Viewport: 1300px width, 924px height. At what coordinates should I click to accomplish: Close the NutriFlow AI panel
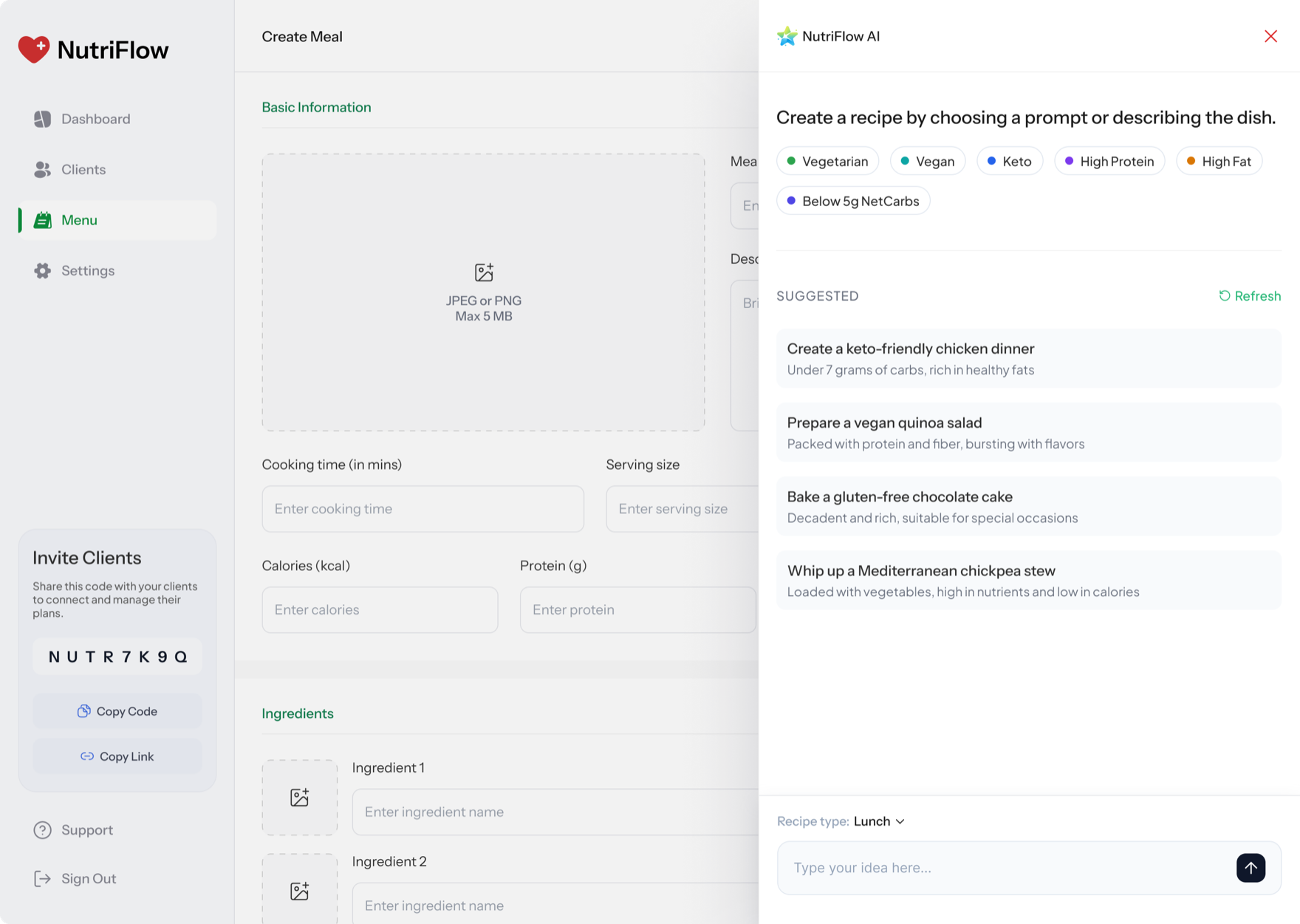(x=1270, y=36)
